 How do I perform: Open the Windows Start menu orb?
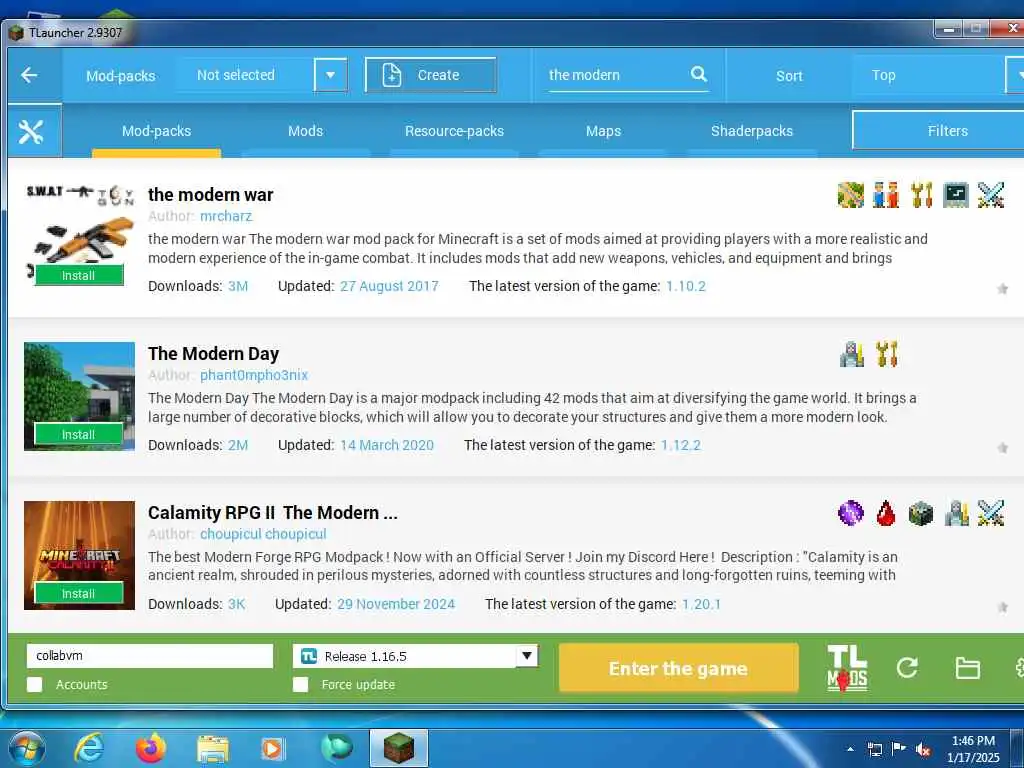pos(26,748)
